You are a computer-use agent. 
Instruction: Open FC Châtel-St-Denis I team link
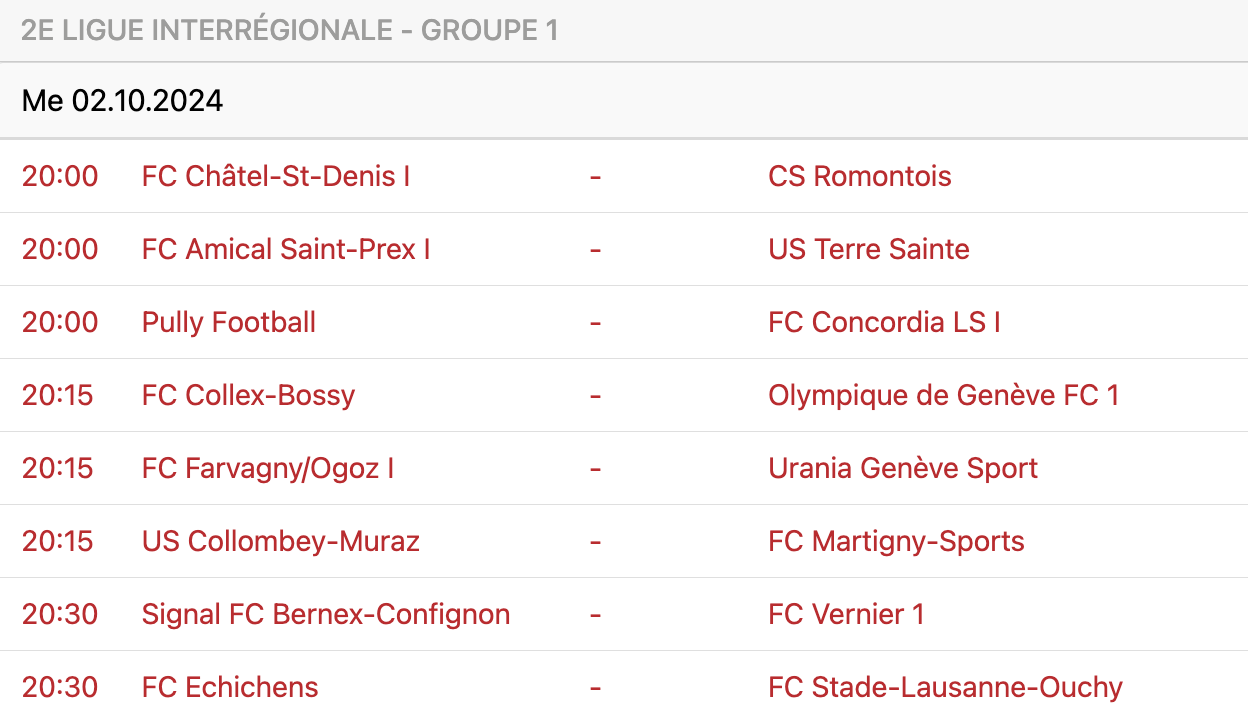pyautogui.click(x=276, y=176)
